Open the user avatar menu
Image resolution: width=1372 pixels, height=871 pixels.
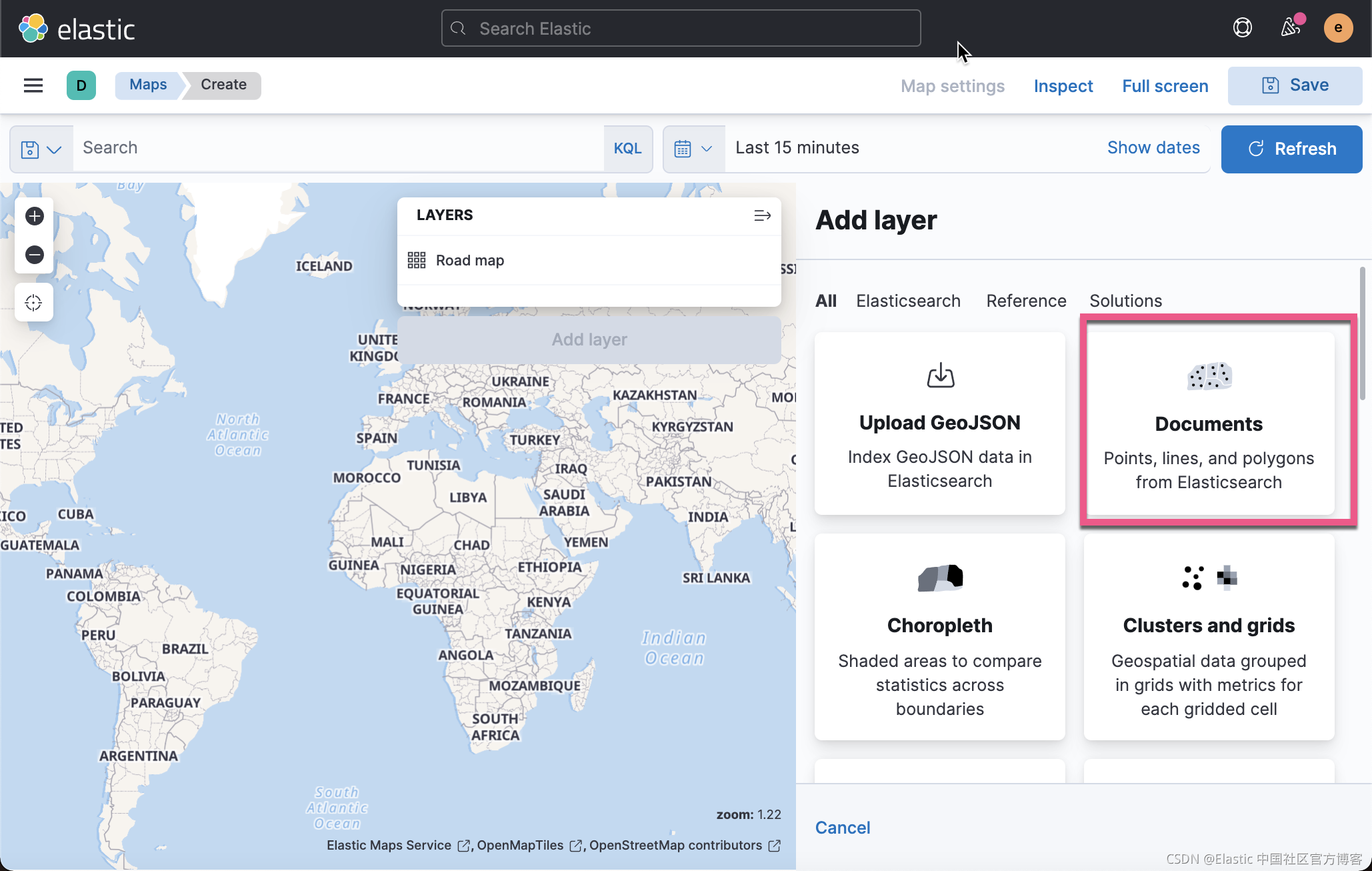coord(1338,28)
